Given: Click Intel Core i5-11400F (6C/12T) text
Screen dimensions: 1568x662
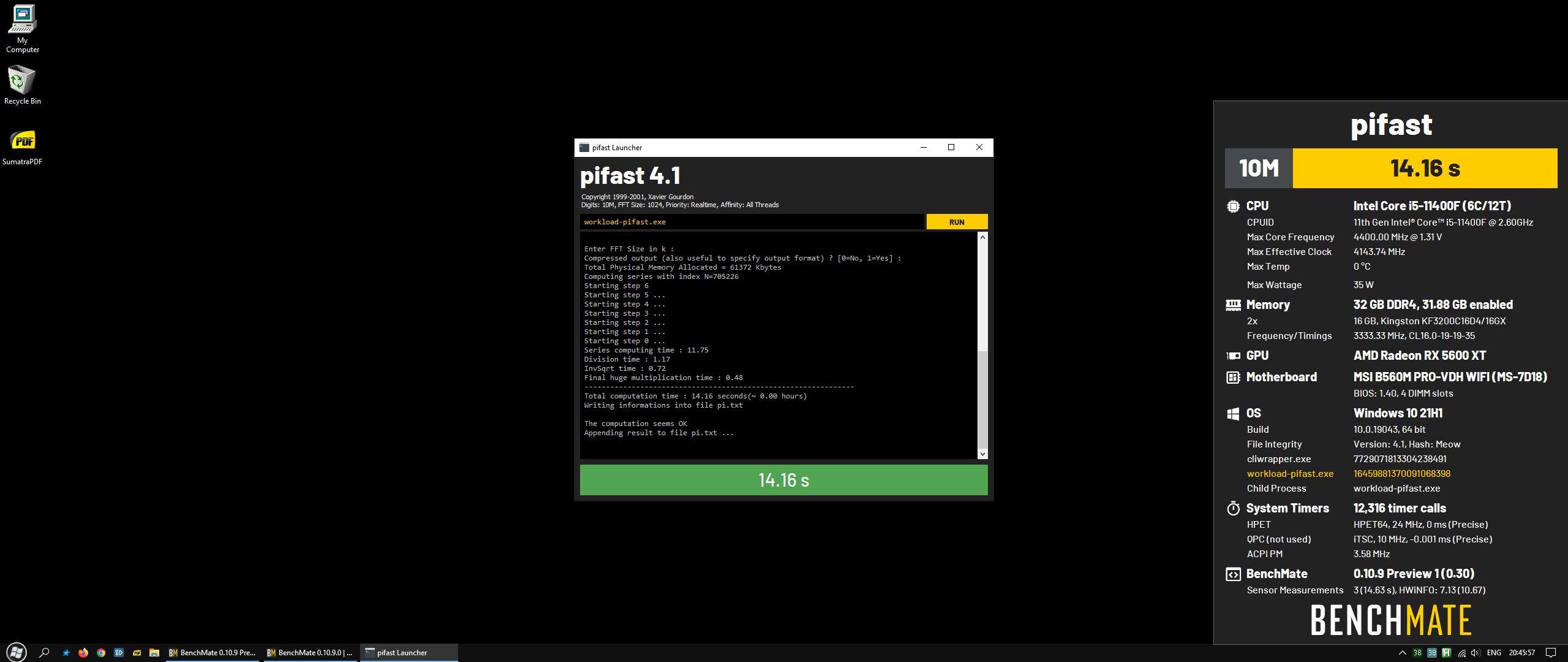Looking at the screenshot, I should pos(1432,206).
